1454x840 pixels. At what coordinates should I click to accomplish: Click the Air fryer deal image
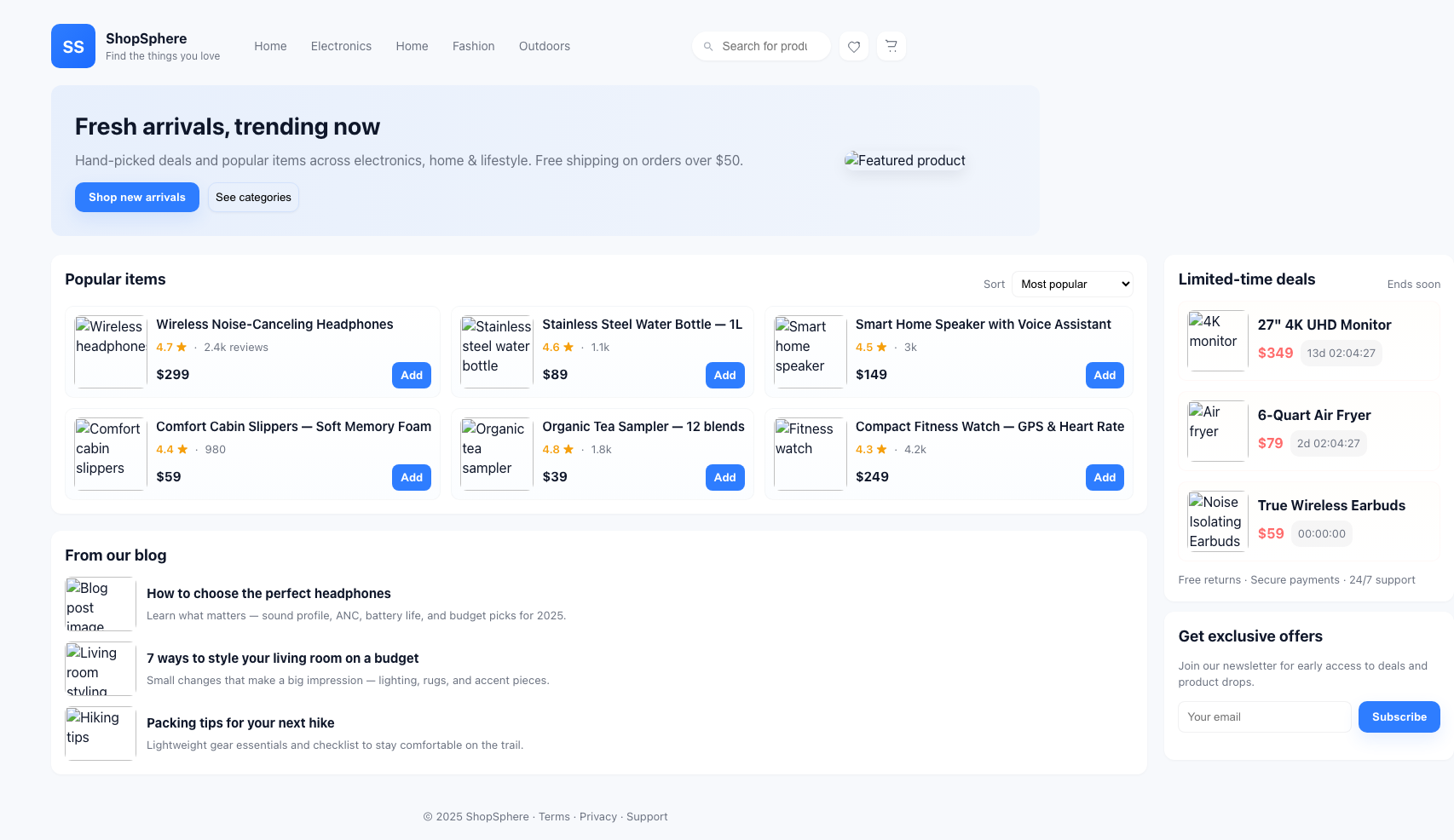click(1216, 430)
